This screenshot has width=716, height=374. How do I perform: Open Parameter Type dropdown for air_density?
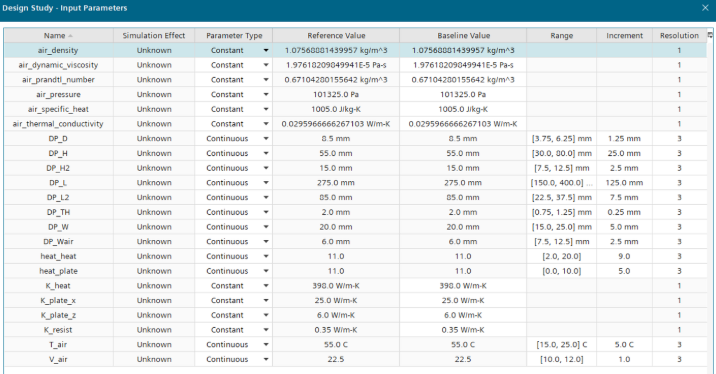[x=266, y=50]
